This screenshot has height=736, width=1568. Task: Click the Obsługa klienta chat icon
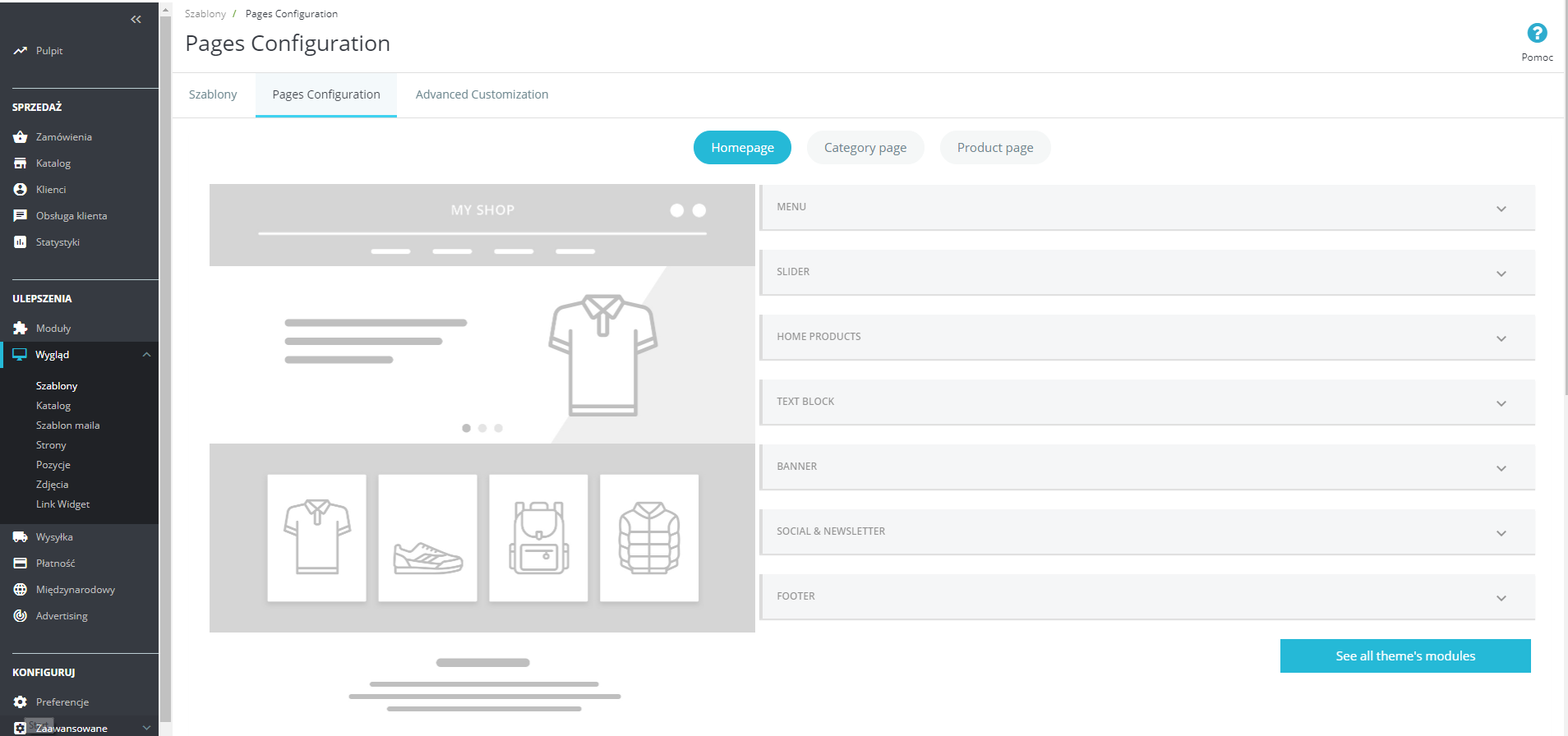pos(21,216)
